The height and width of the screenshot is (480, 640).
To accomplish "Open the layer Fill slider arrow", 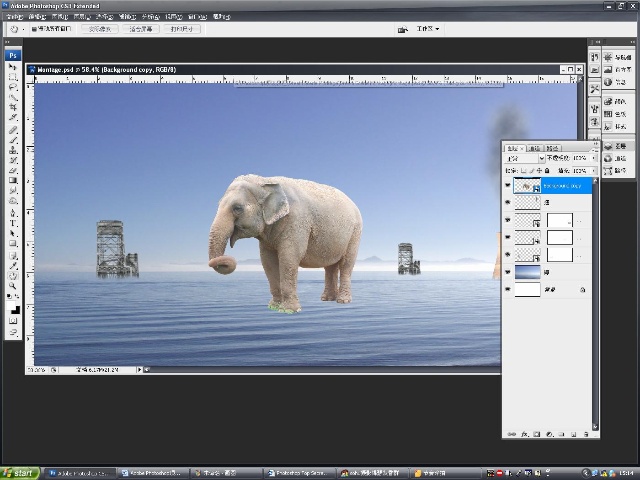I will click(593, 171).
